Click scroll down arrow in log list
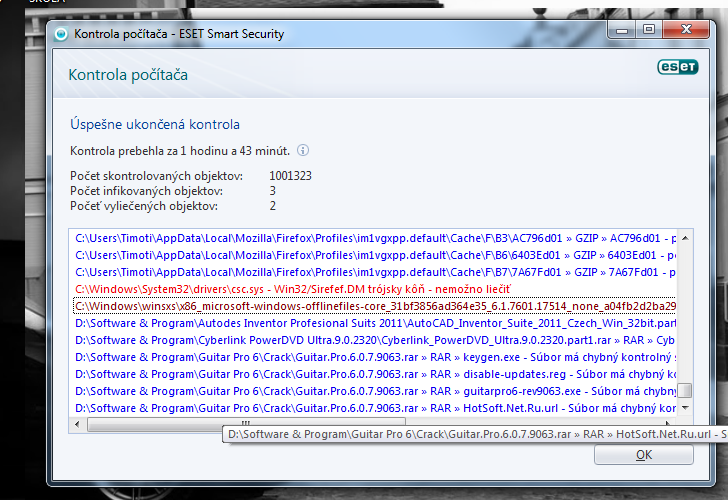 click(x=685, y=408)
